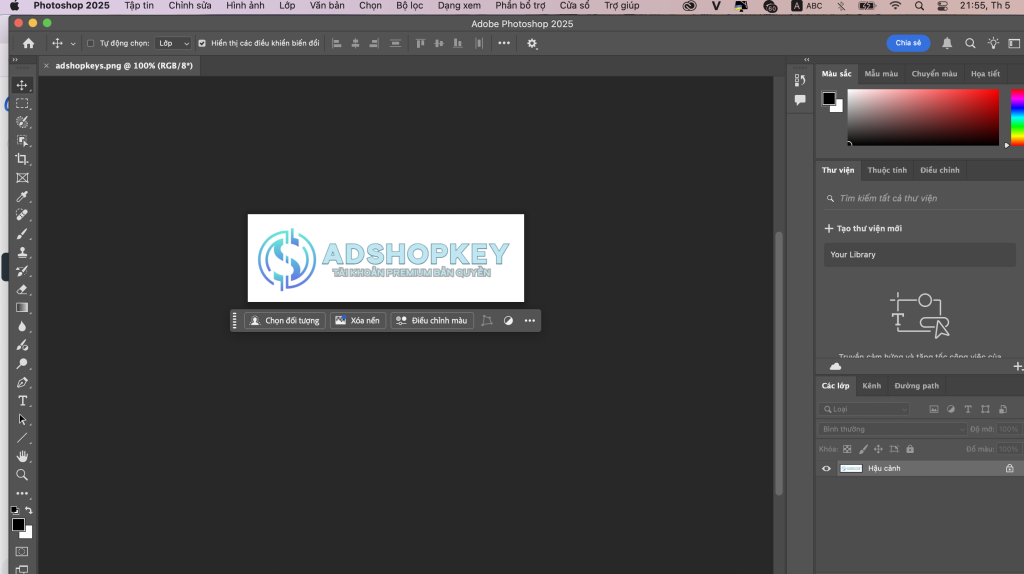Select the Clone Stamp tool
1024x574 pixels.
click(x=22, y=252)
